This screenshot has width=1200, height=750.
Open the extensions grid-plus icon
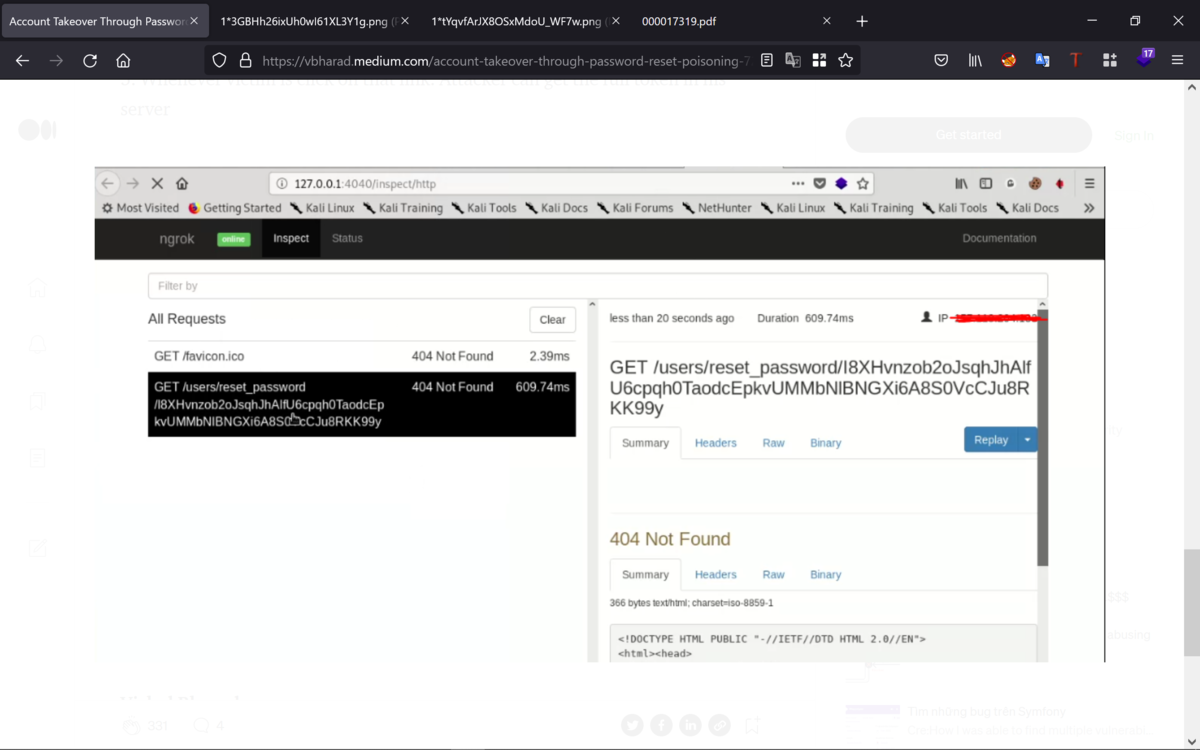pyautogui.click(x=1110, y=60)
